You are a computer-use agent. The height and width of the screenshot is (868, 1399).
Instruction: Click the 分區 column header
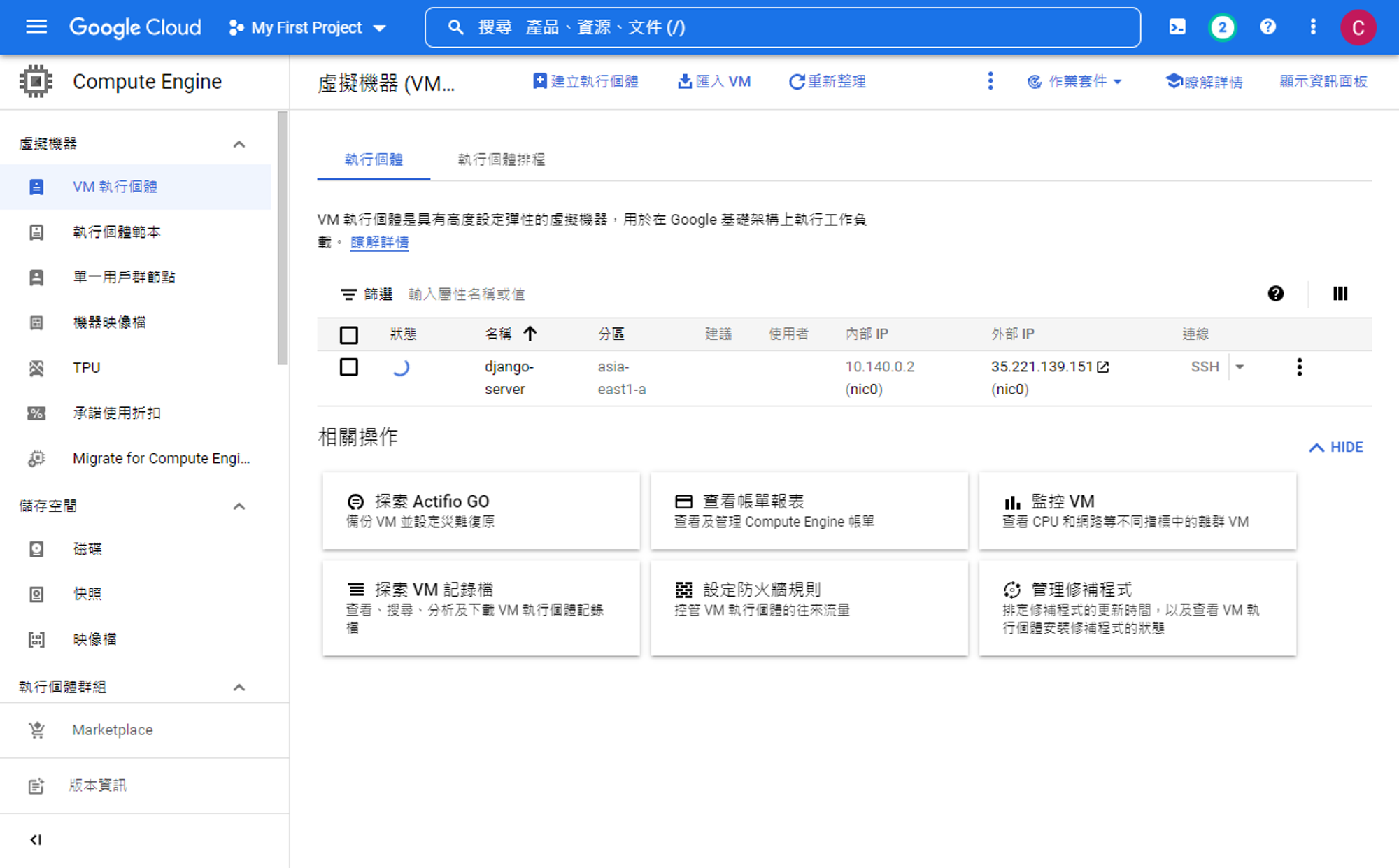611,334
